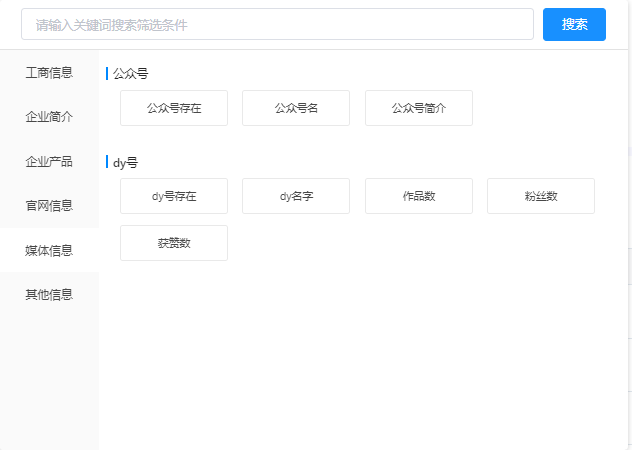The image size is (632, 450).
Task: Open the 工商信息 sidebar tab
Action: (x=49, y=73)
